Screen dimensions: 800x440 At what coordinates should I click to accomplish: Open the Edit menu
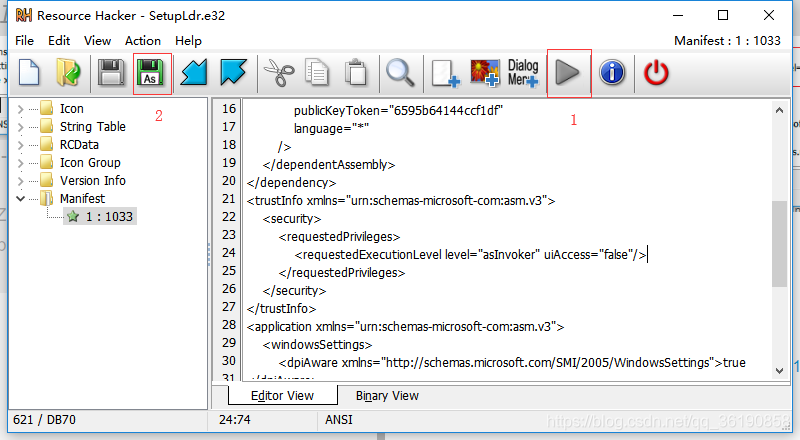click(59, 40)
